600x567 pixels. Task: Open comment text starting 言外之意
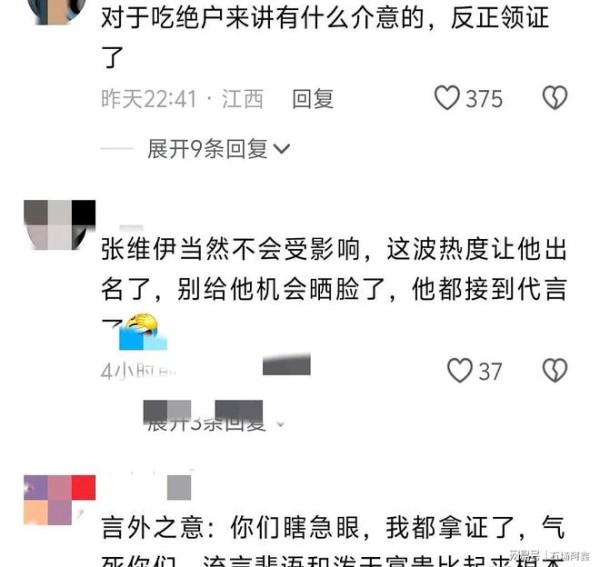[x=333, y=541]
